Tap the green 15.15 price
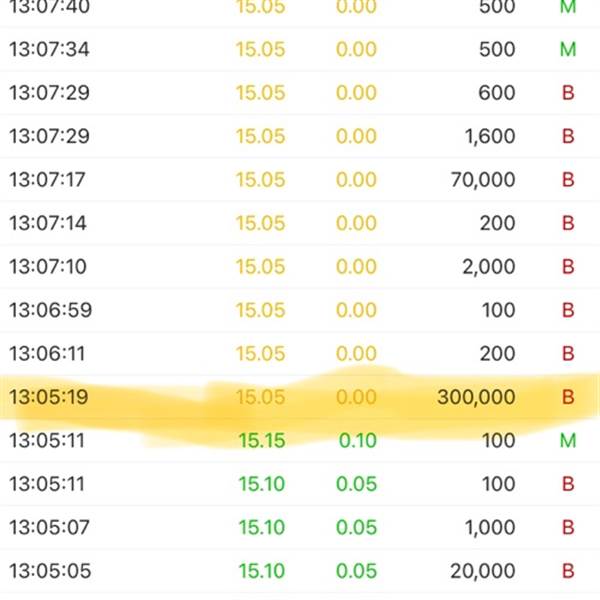Image resolution: width=600 pixels, height=600 pixels. [x=262, y=440]
